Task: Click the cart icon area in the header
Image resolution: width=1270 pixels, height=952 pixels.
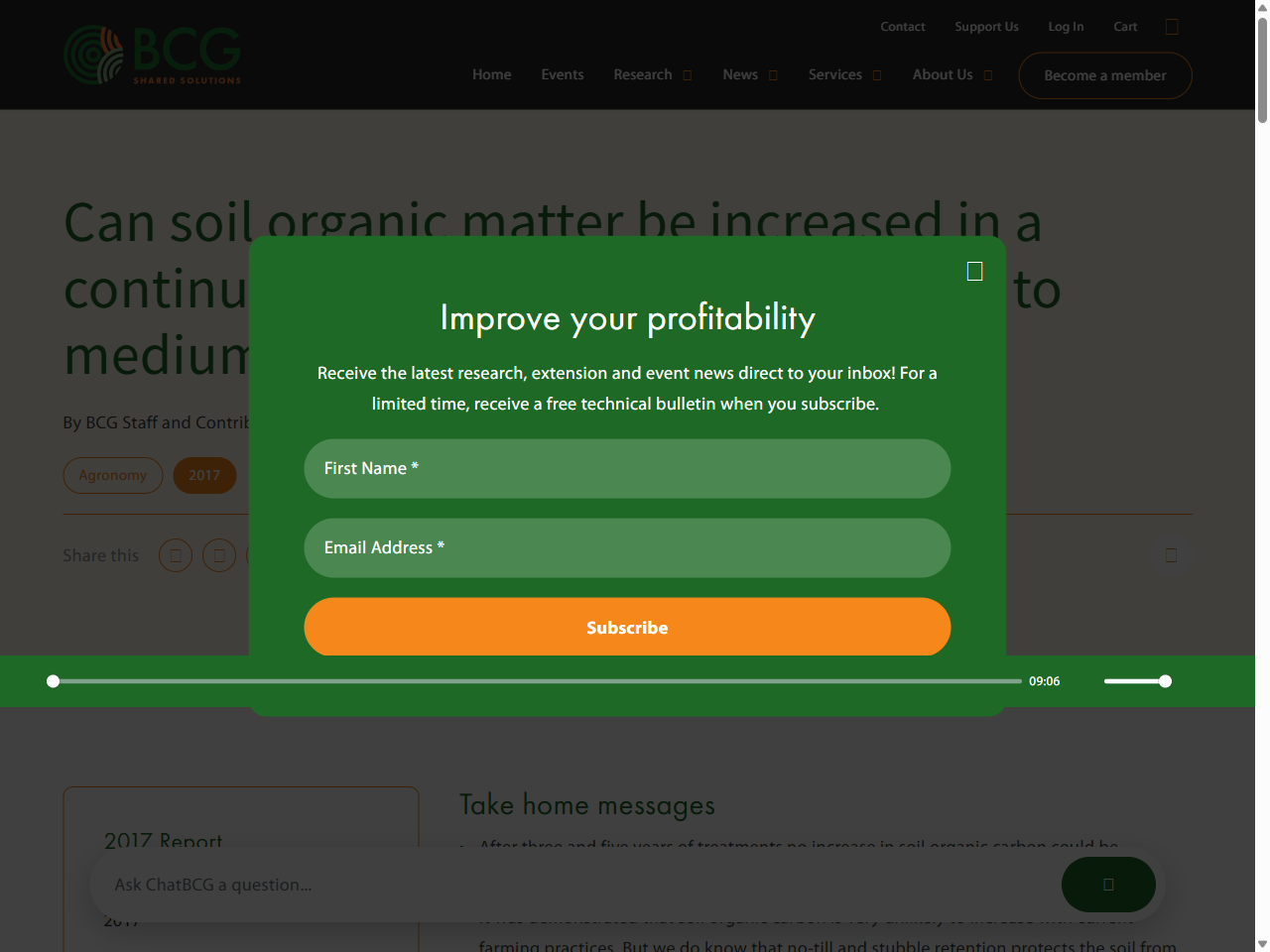Action: click(x=1125, y=27)
